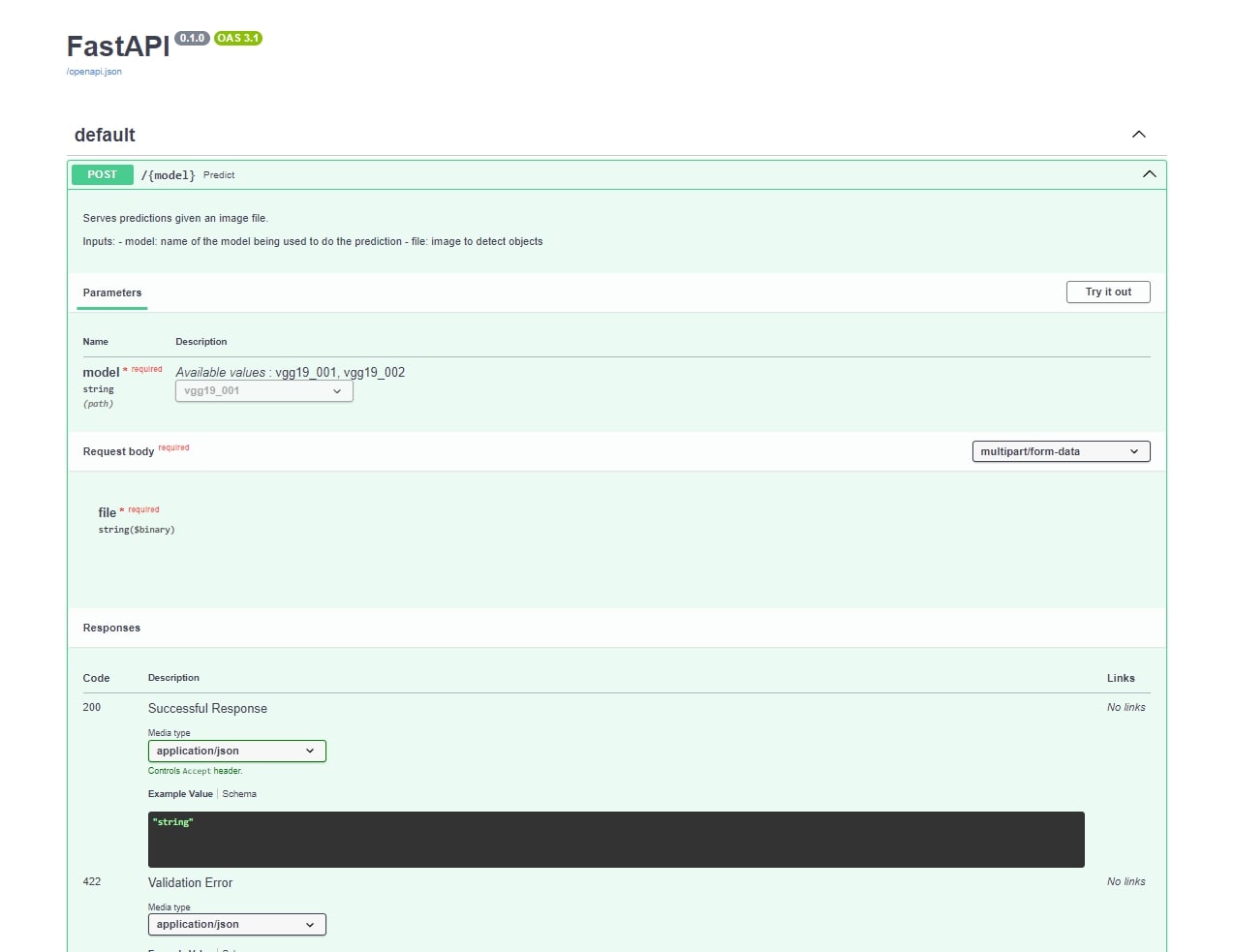Click the 0.1.0 version badge

(192, 39)
